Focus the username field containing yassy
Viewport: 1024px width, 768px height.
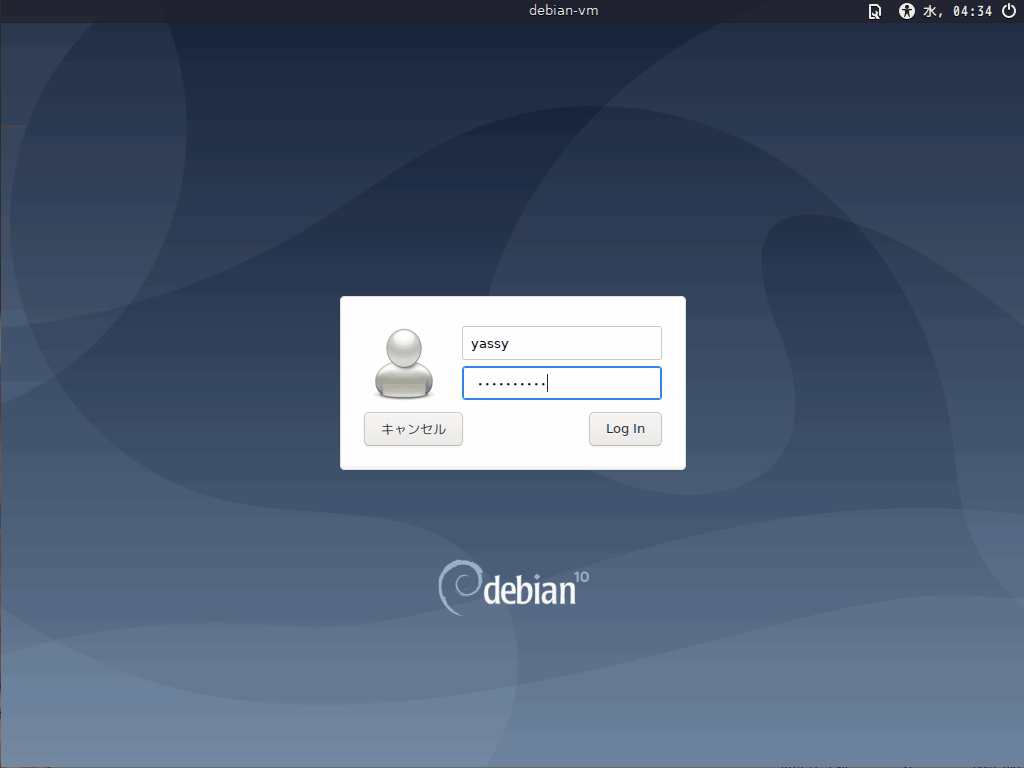click(x=562, y=343)
